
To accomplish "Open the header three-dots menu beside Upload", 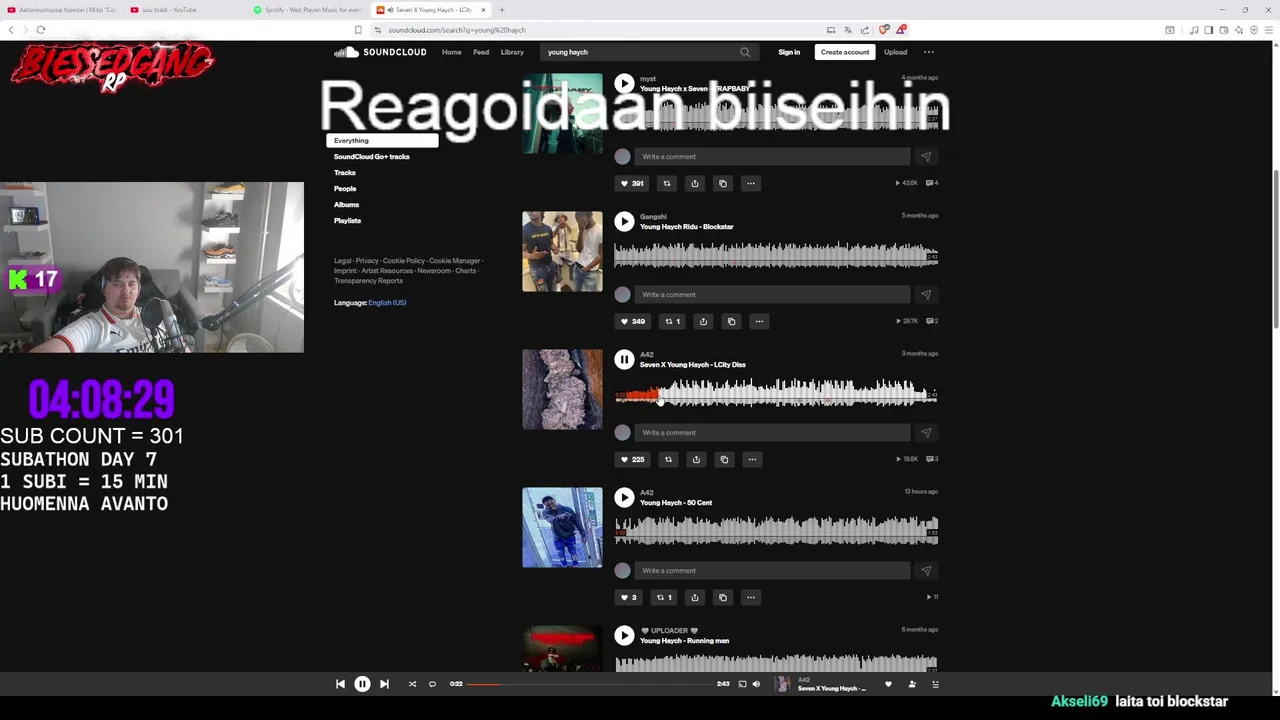I will click(929, 52).
